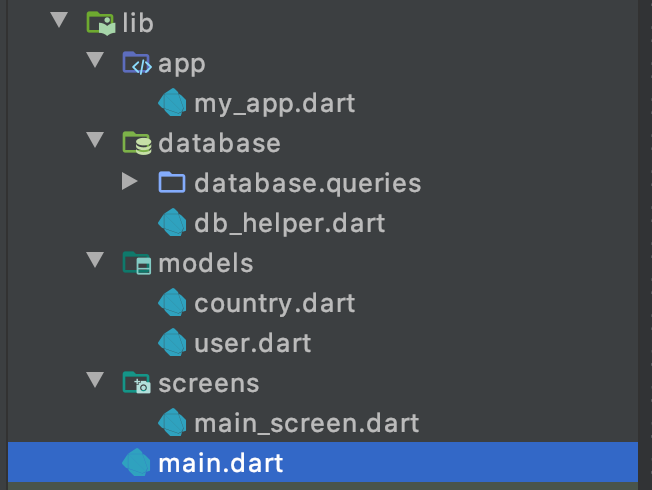Collapse the lib folder arrow
This screenshot has width=652, height=490.
59,21
